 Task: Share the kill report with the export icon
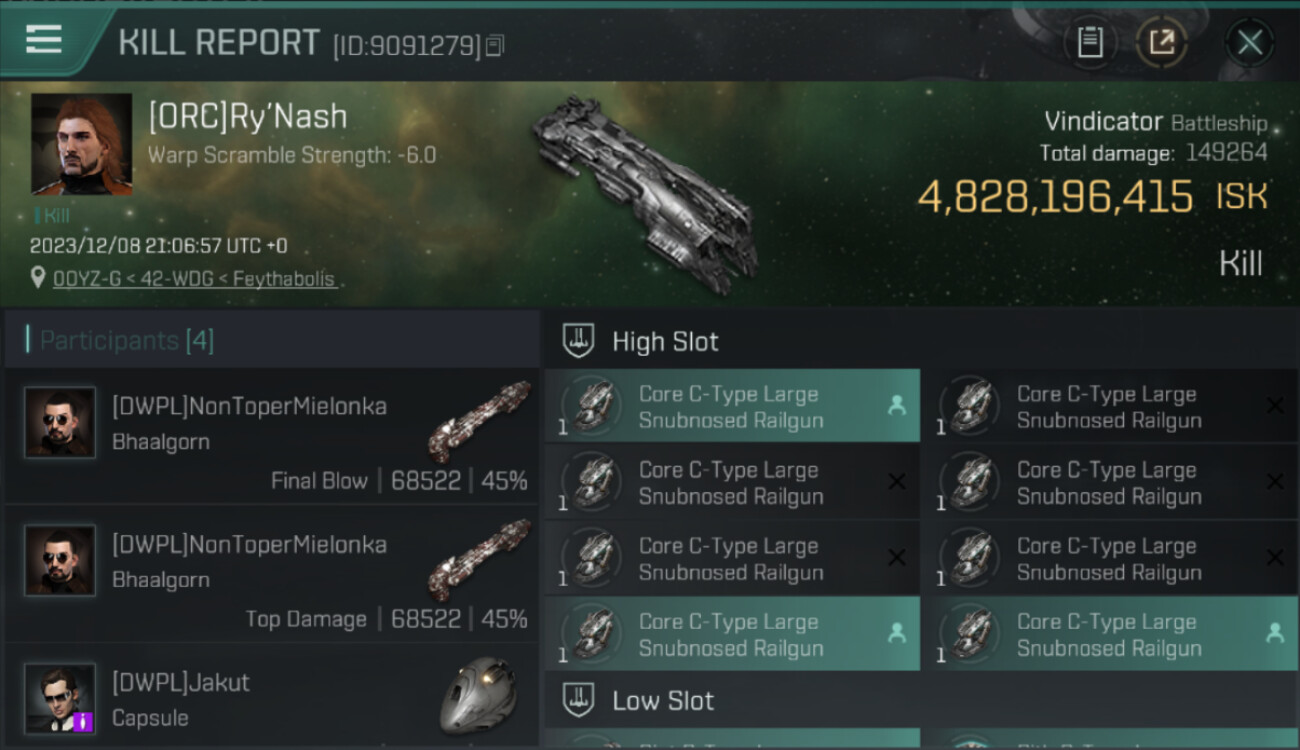[1162, 43]
